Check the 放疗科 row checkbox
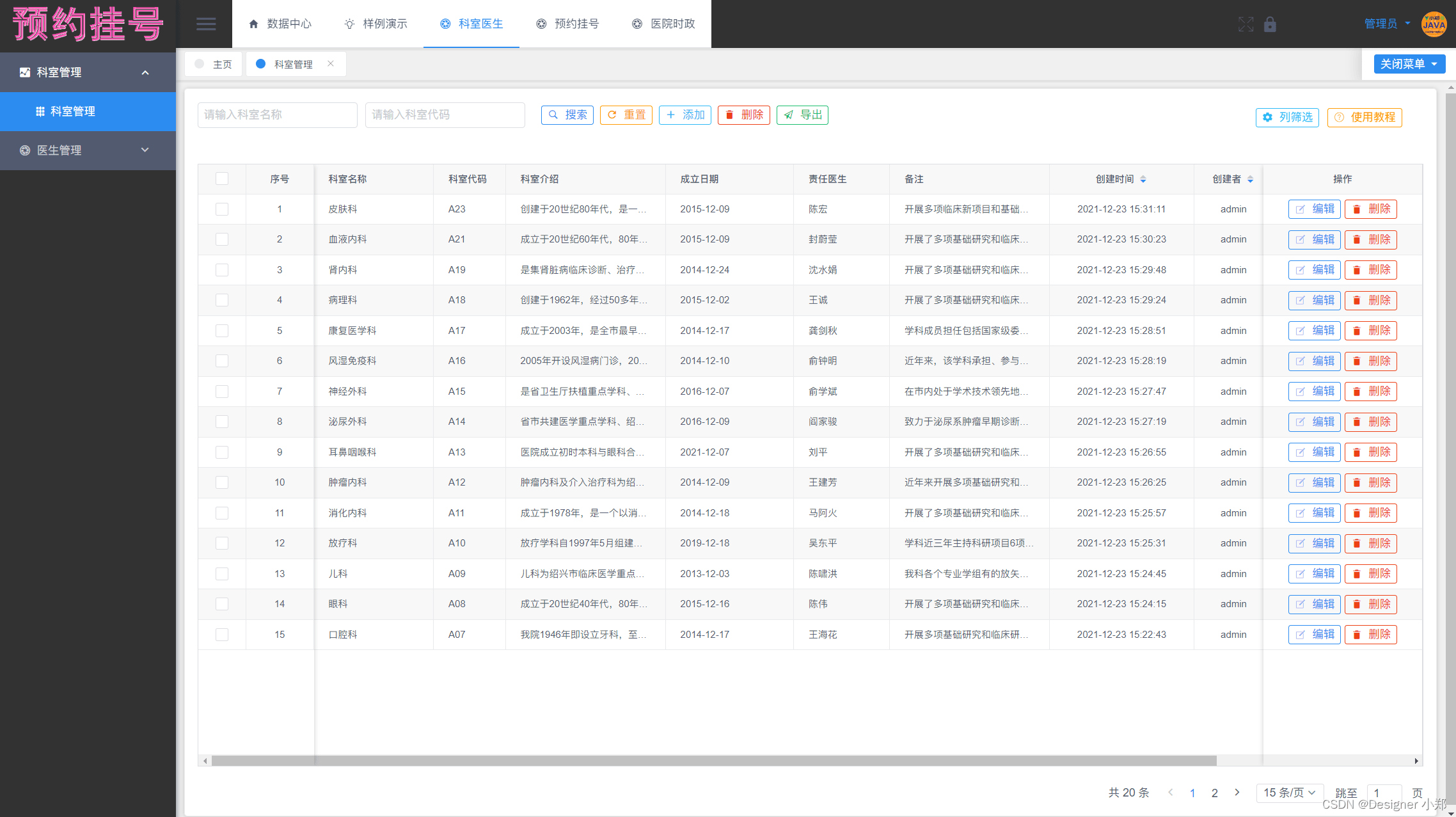The height and width of the screenshot is (817, 1456). pos(222,543)
